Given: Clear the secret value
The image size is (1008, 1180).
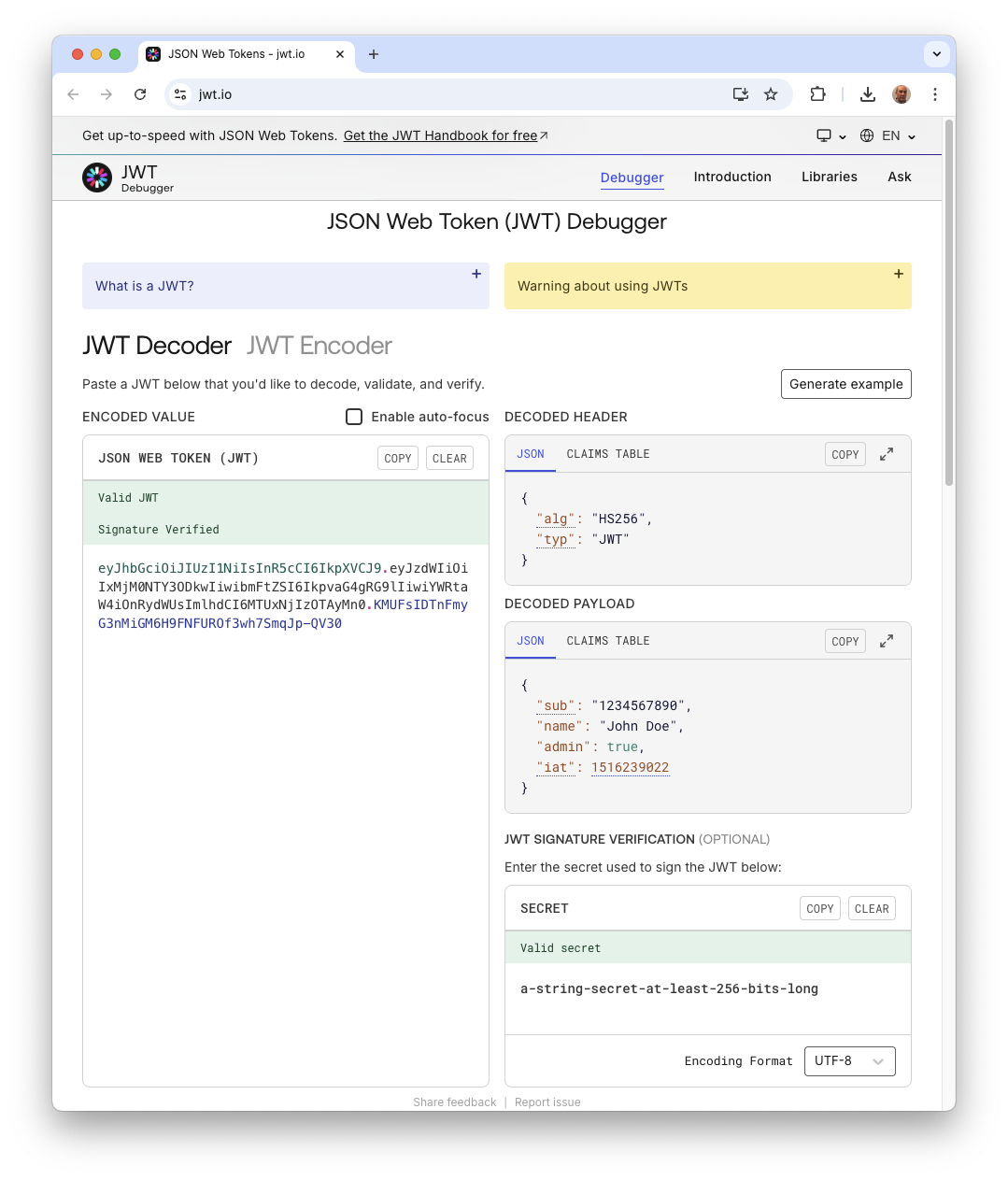Looking at the screenshot, I should [872, 908].
